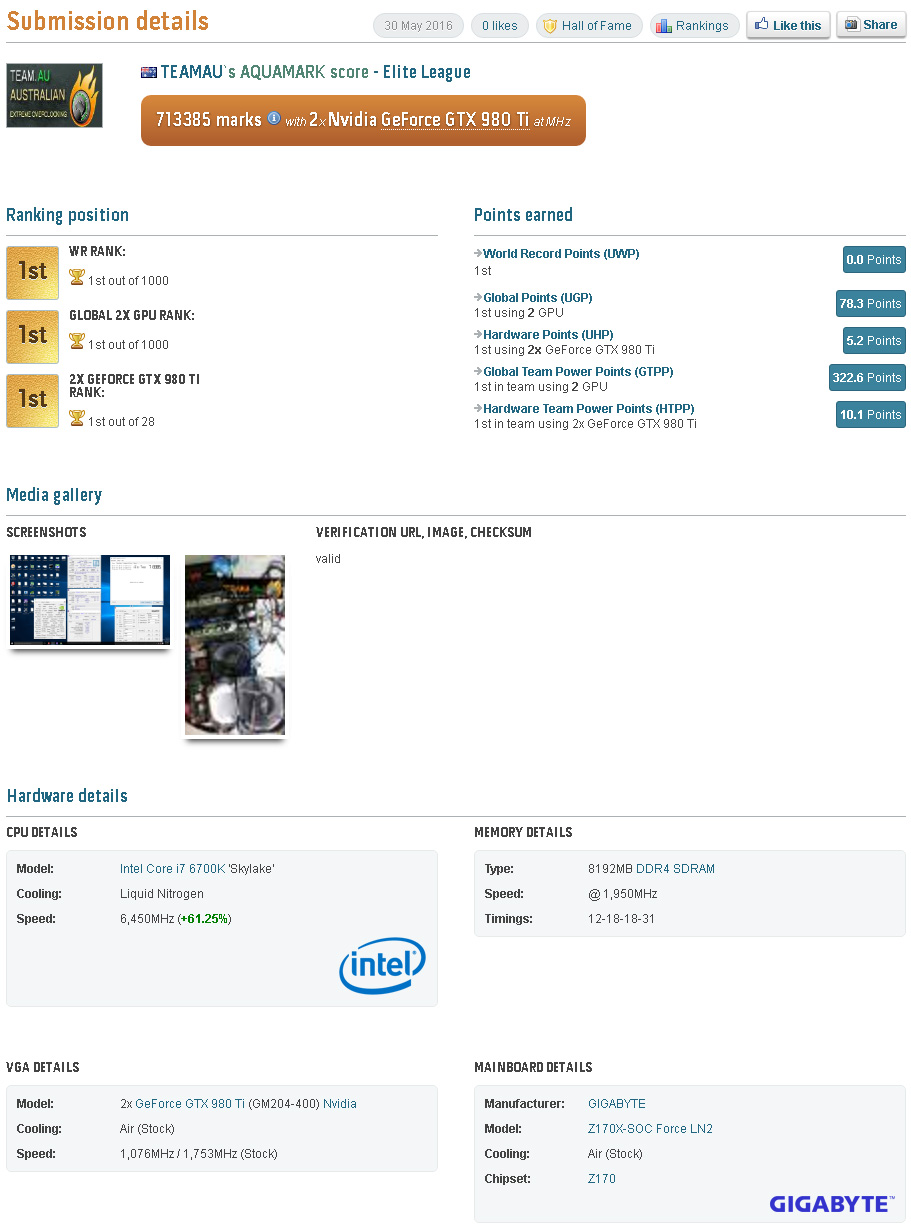
Task: Select the VGA speed '1,076MHz / 1,753MHz (Stock)'
Action: pyautogui.click(x=199, y=1154)
